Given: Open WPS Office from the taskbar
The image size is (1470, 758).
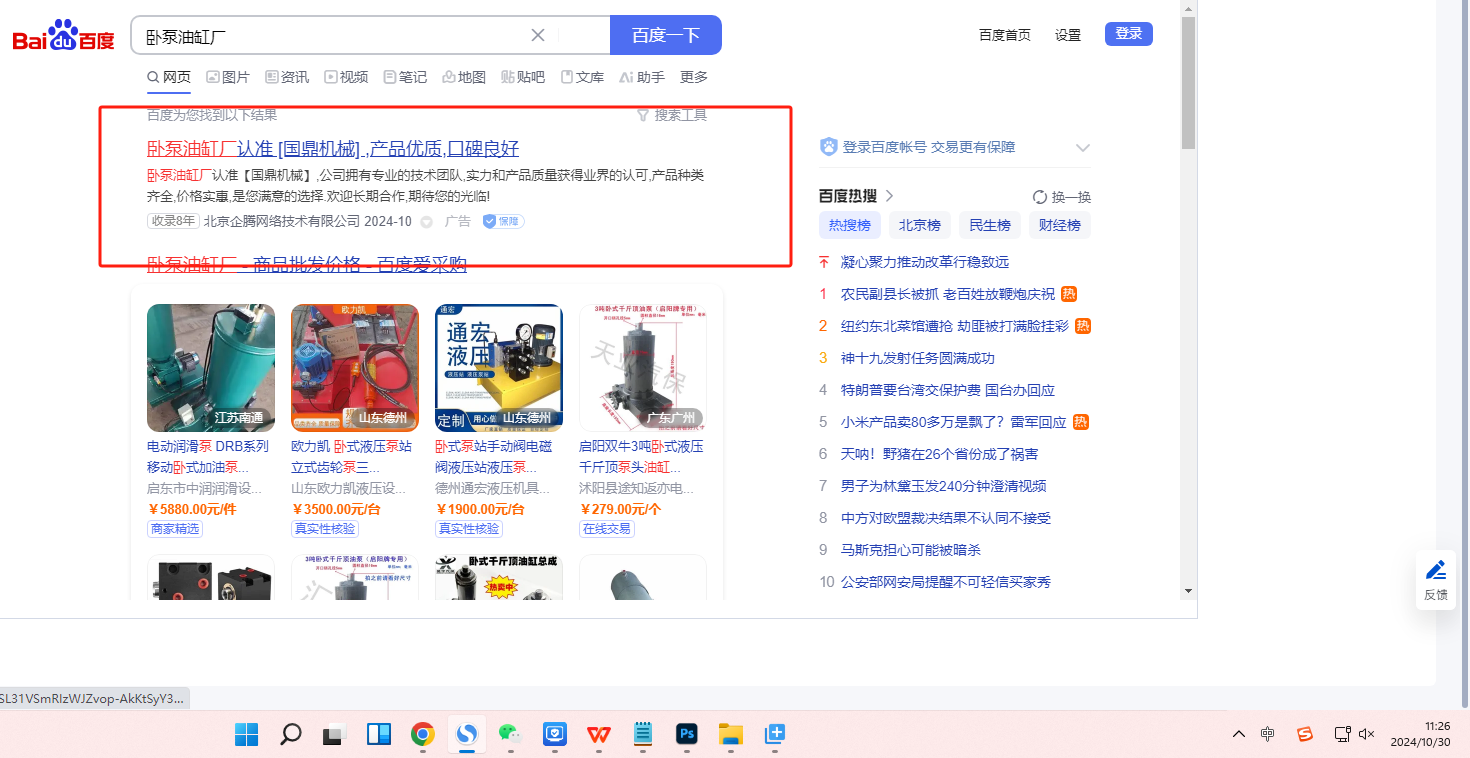Looking at the screenshot, I should pyautogui.click(x=599, y=735).
